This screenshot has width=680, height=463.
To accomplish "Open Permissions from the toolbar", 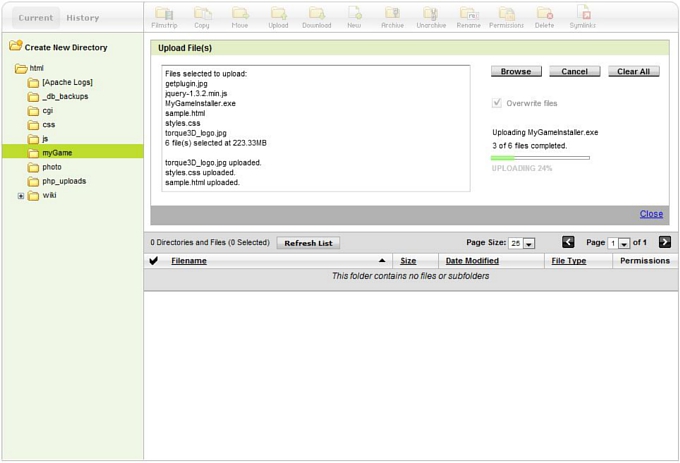I will 506,18.
